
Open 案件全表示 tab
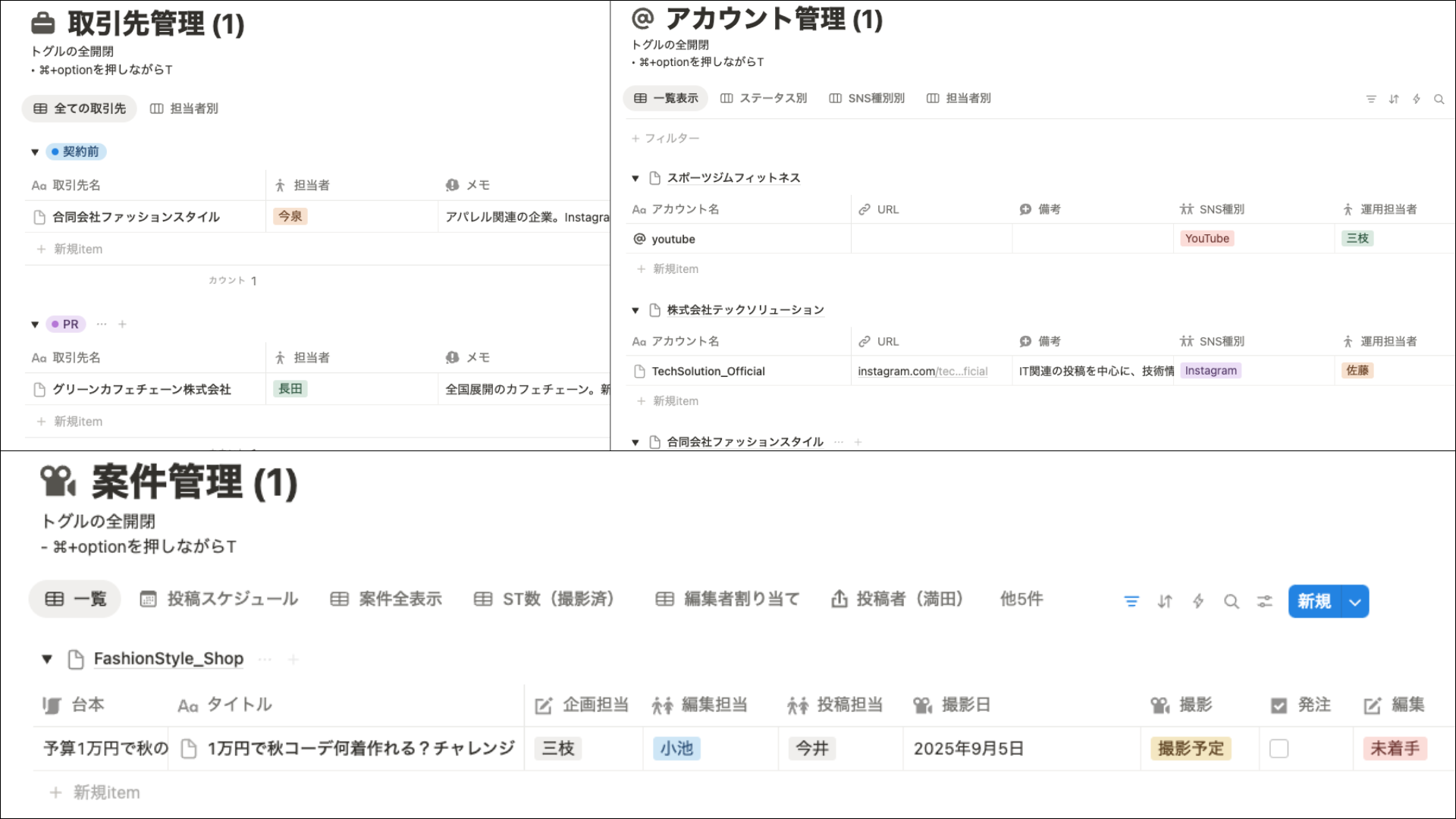386,599
